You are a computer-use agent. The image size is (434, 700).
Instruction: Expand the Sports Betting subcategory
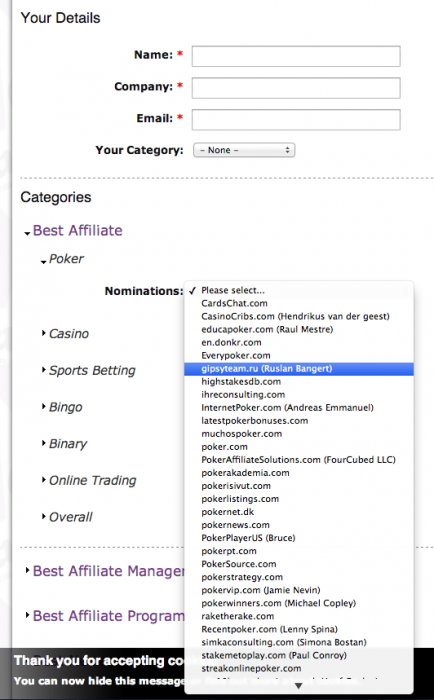88,371
